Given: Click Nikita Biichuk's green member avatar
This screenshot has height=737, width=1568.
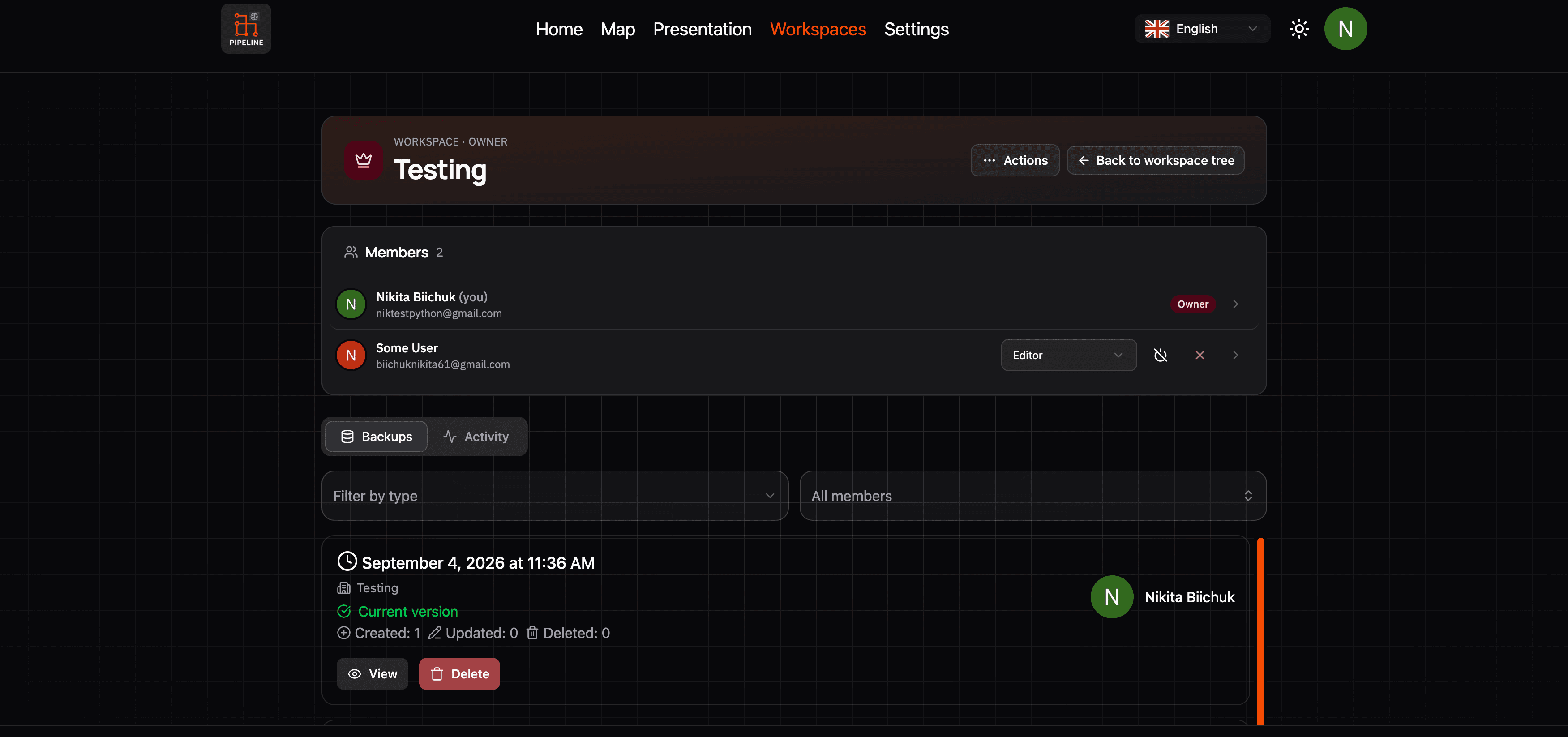Looking at the screenshot, I should click(351, 304).
